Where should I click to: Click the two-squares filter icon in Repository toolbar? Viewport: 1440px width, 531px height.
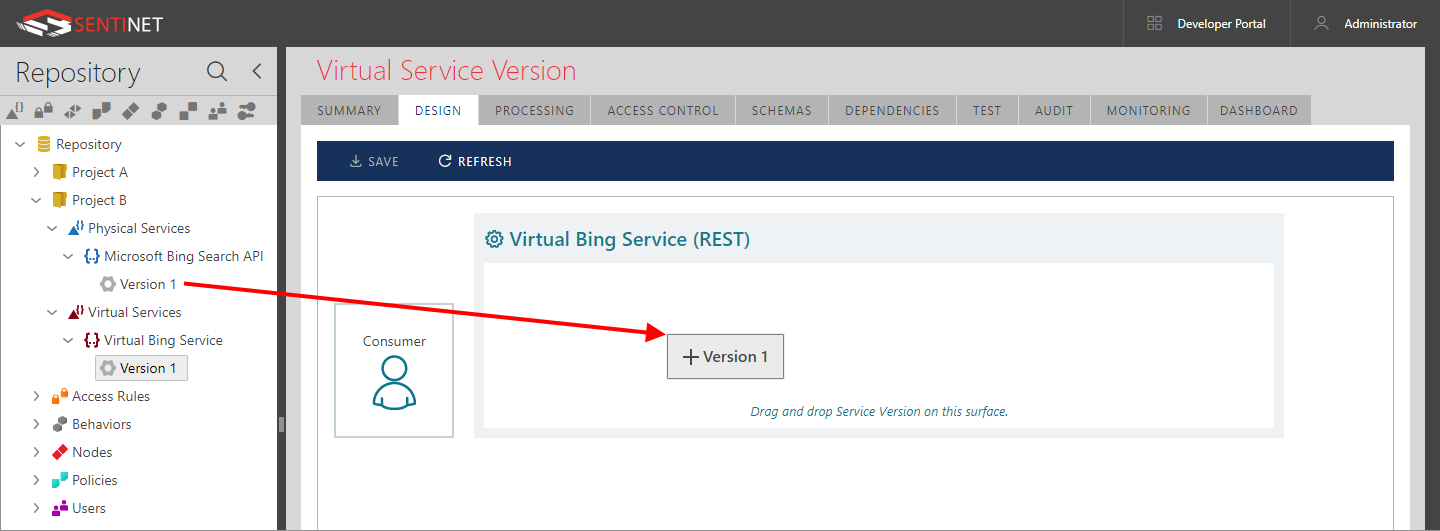click(x=188, y=110)
